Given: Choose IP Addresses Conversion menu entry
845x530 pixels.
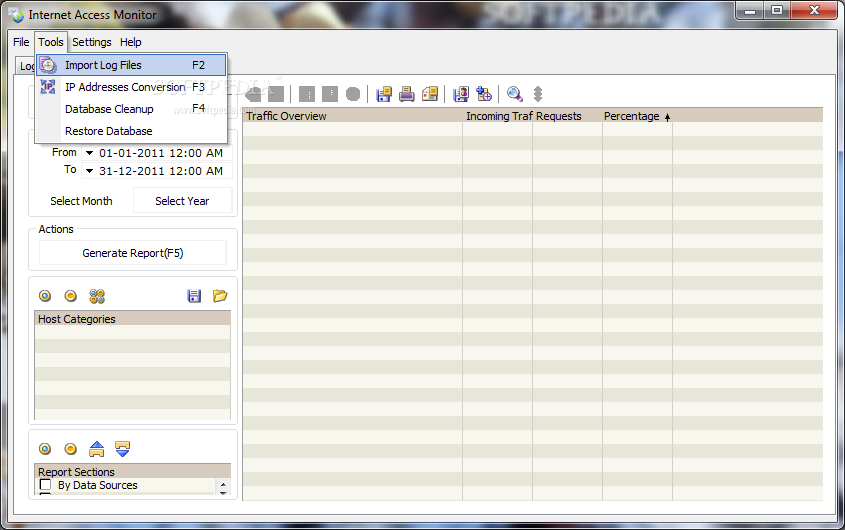Looking at the screenshot, I should click(x=131, y=87).
